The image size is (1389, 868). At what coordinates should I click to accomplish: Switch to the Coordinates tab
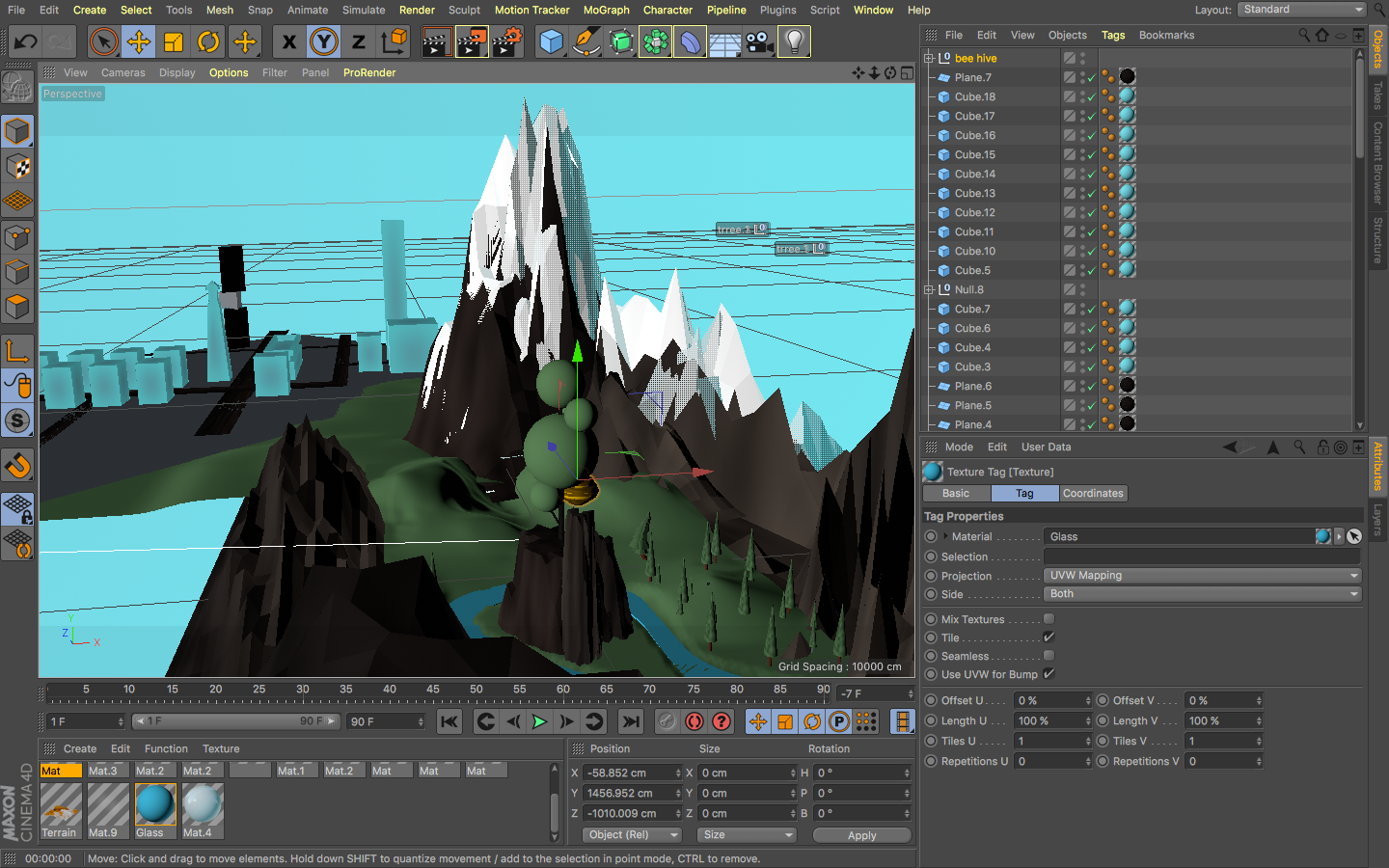click(x=1093, y=493)
